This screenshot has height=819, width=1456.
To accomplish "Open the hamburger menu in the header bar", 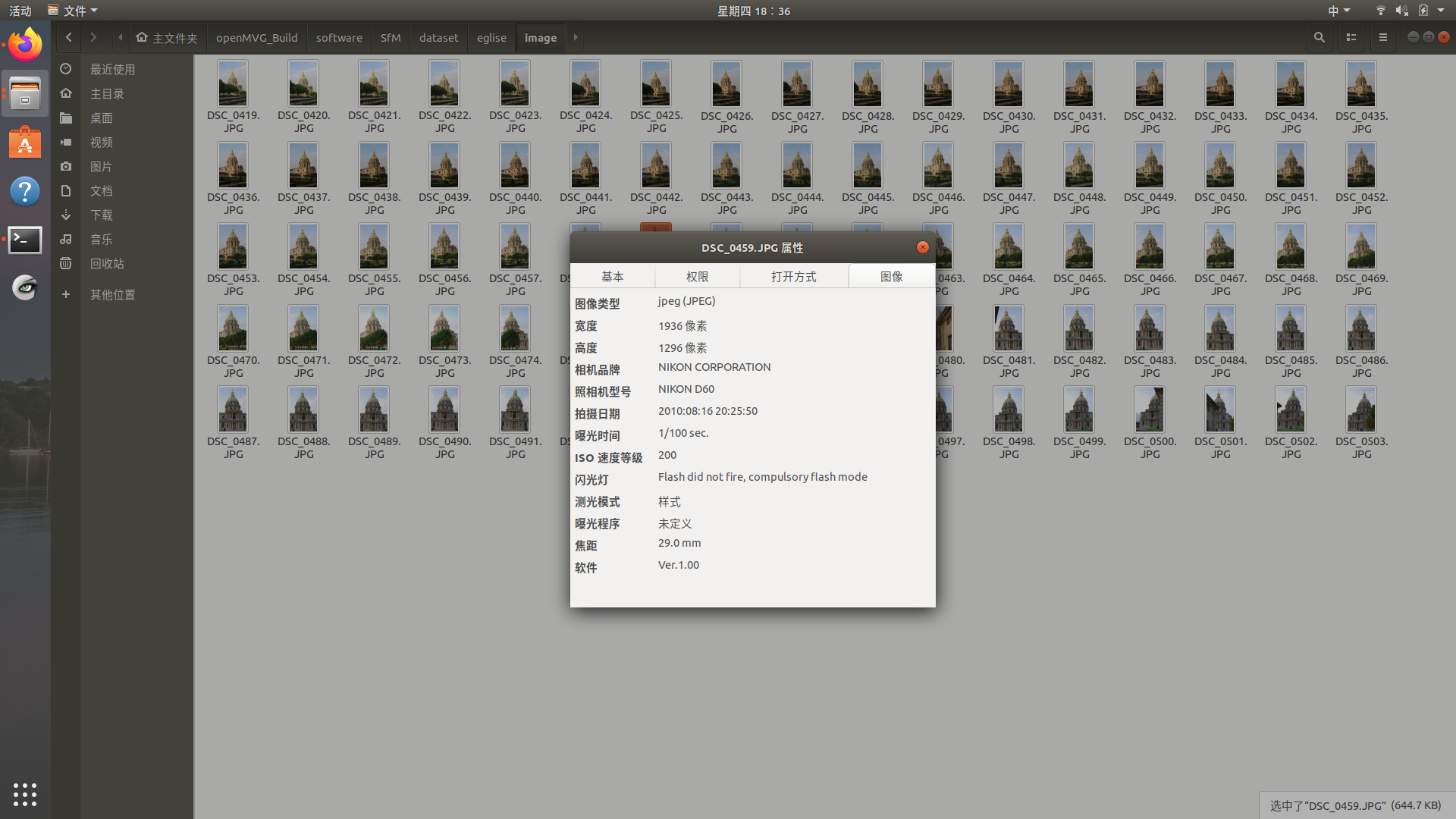I will point(1382,37).
